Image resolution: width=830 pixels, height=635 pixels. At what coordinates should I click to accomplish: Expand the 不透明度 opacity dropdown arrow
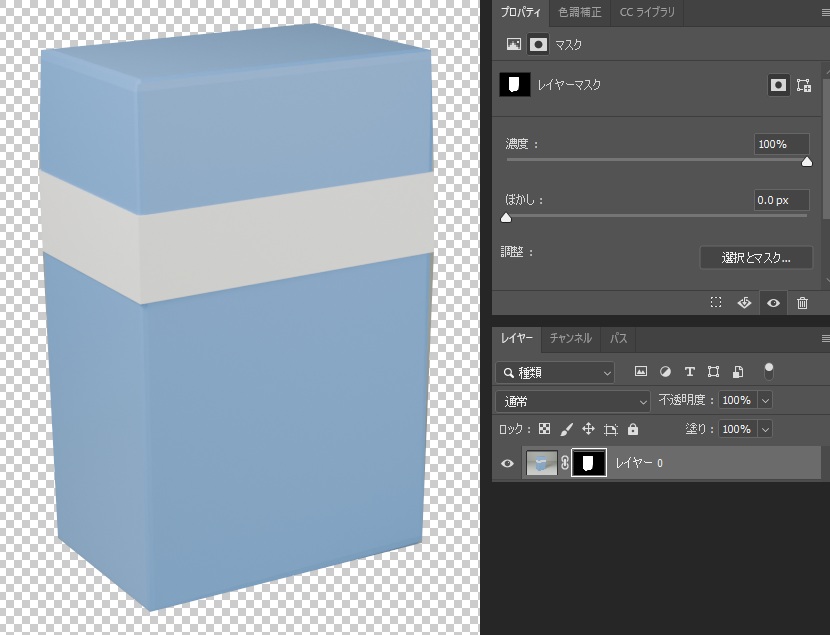765,401
